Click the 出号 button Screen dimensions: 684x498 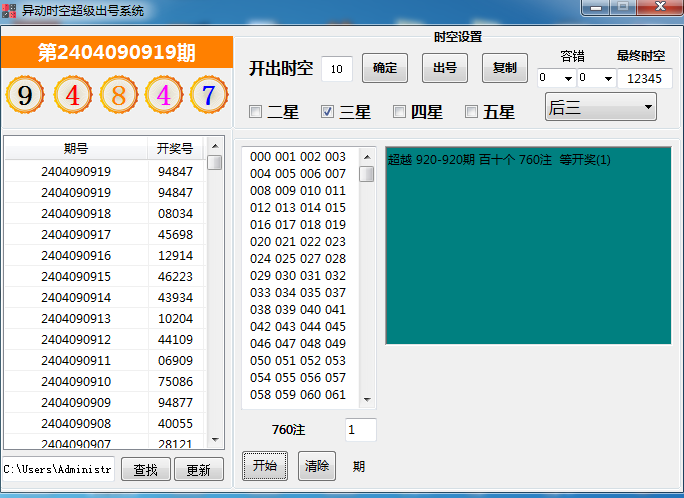445,68
